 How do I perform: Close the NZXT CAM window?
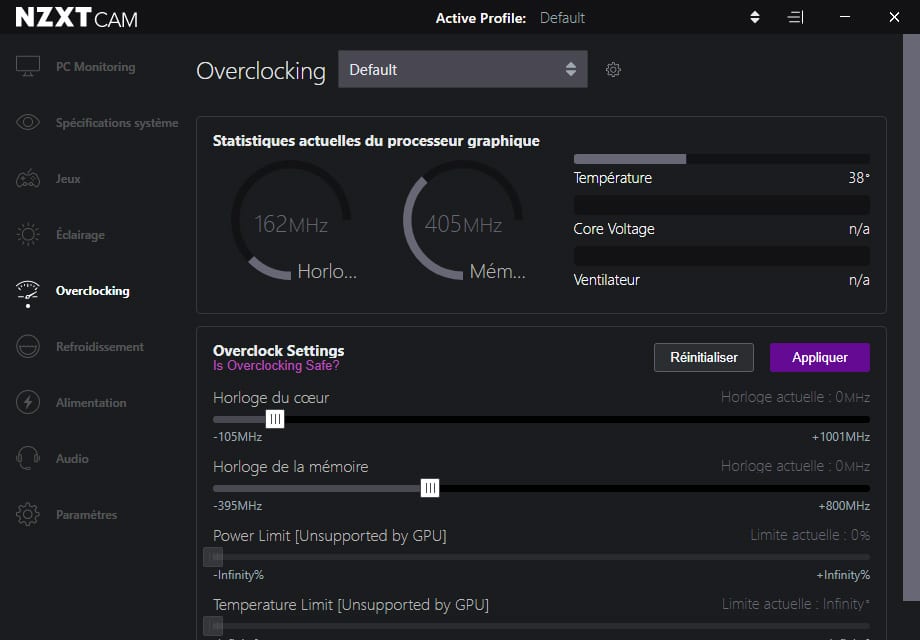(894, 17)
